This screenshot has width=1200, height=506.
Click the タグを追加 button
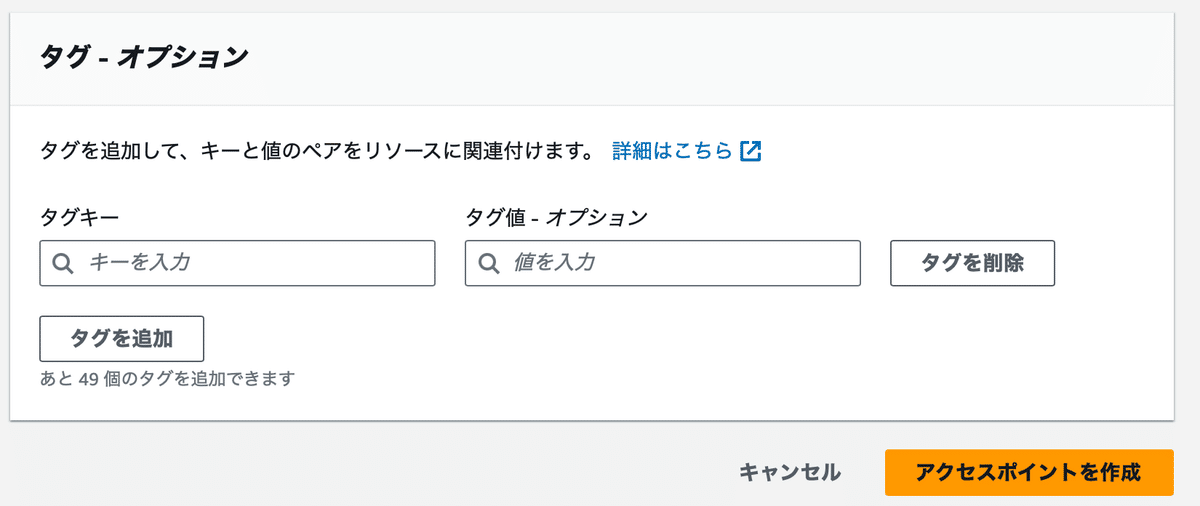pos(122,338)
